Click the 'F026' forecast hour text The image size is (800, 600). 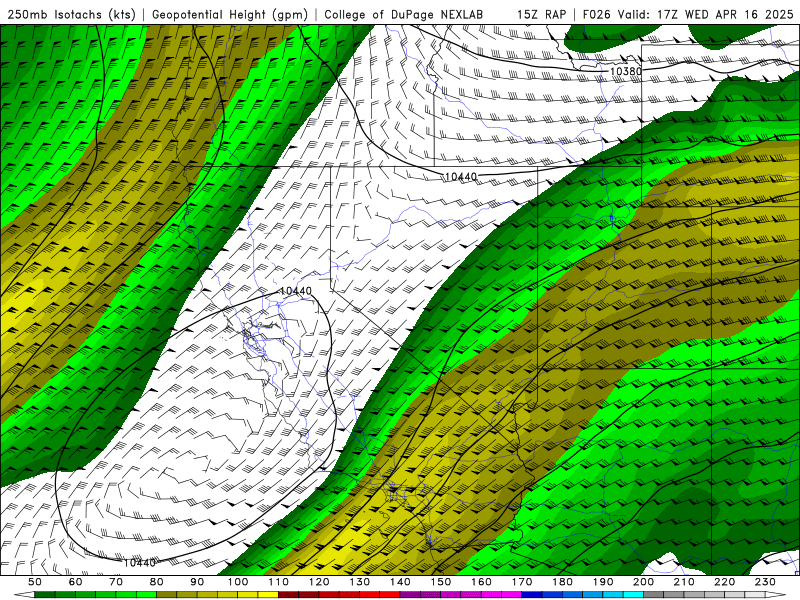pyautogui.click(x=596, y=14)
